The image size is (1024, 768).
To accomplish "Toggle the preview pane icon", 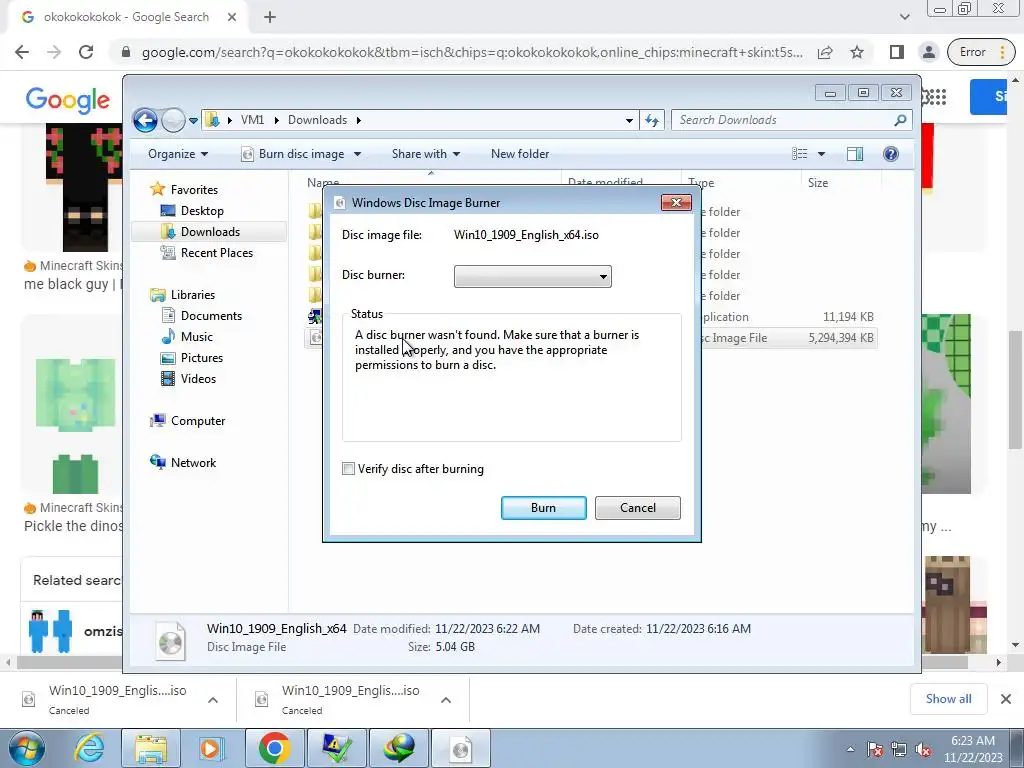I will pyautogui.click(x=854, y=154).
